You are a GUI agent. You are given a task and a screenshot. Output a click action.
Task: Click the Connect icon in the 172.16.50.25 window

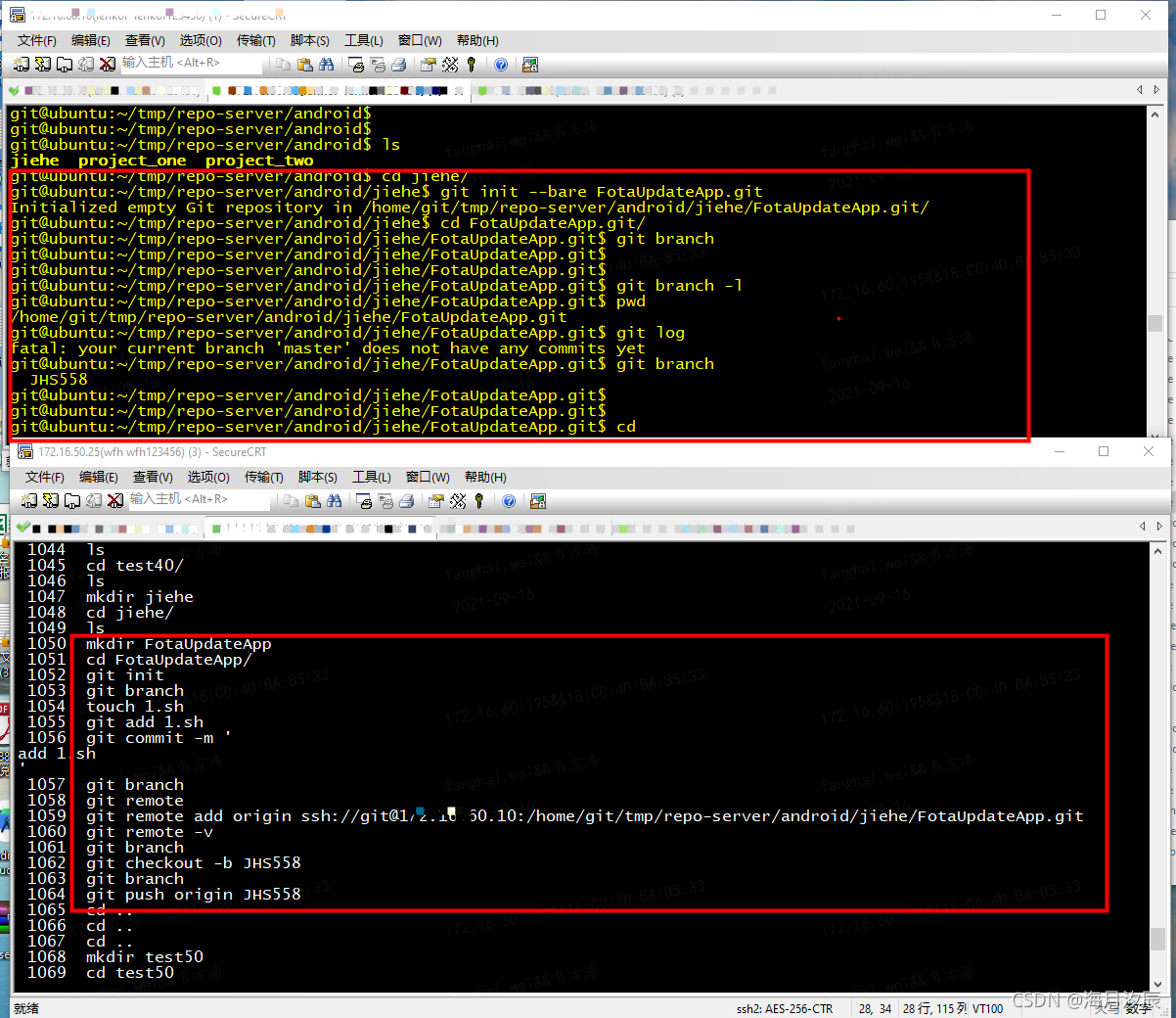29,501
